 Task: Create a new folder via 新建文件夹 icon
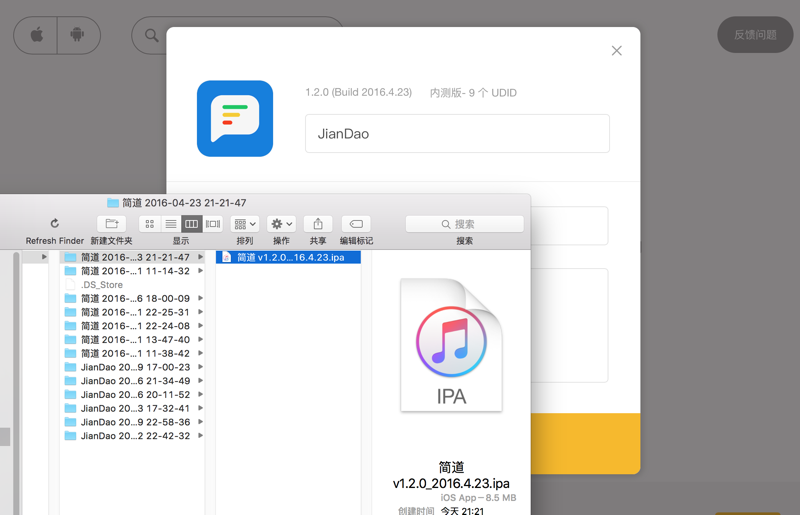coord(112,224)
